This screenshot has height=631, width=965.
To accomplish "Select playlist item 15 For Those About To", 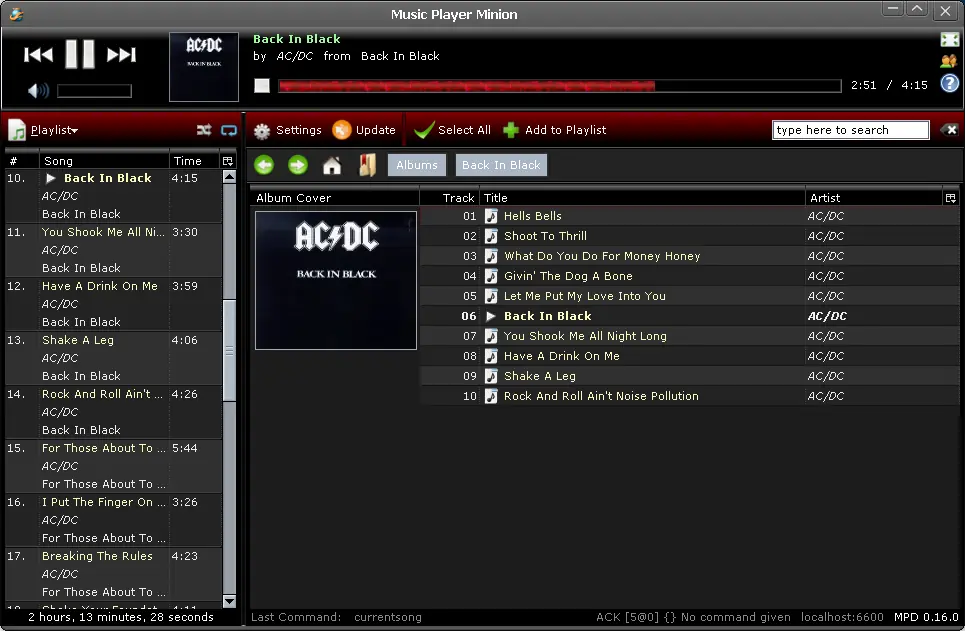I will click(x=113, y=466).
